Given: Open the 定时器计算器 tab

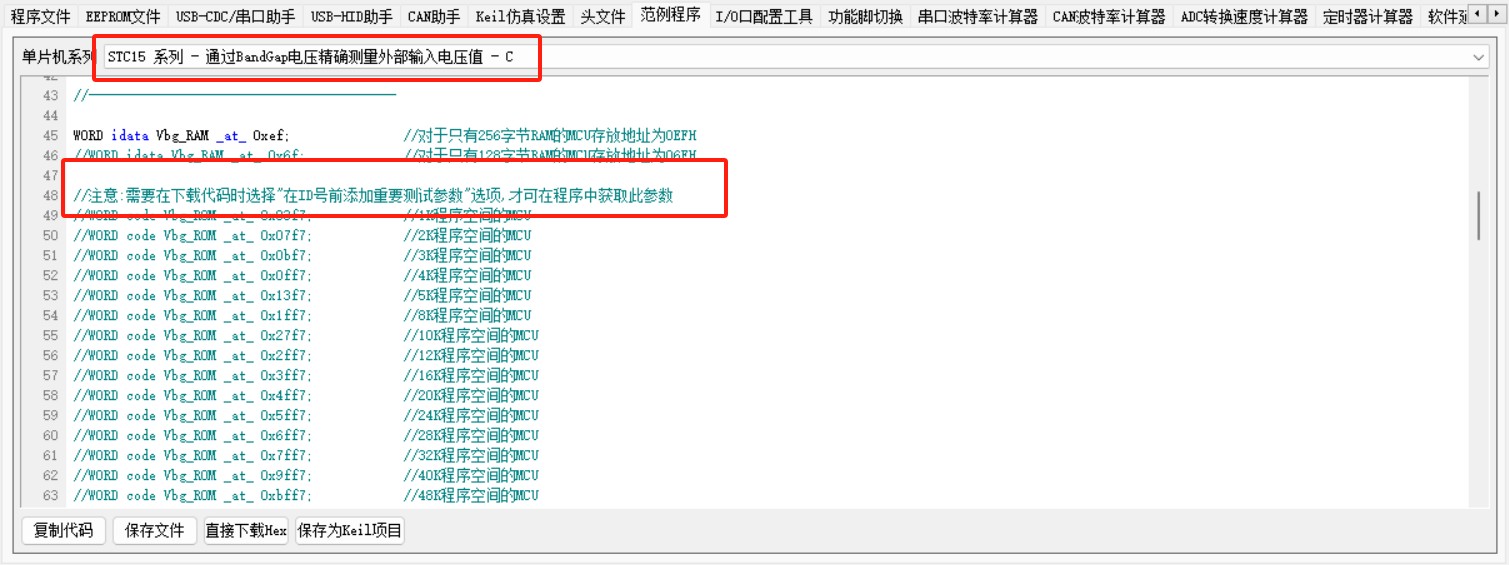Looking at the screenshot, I should pyautogui.click(x=1367, y=16).
